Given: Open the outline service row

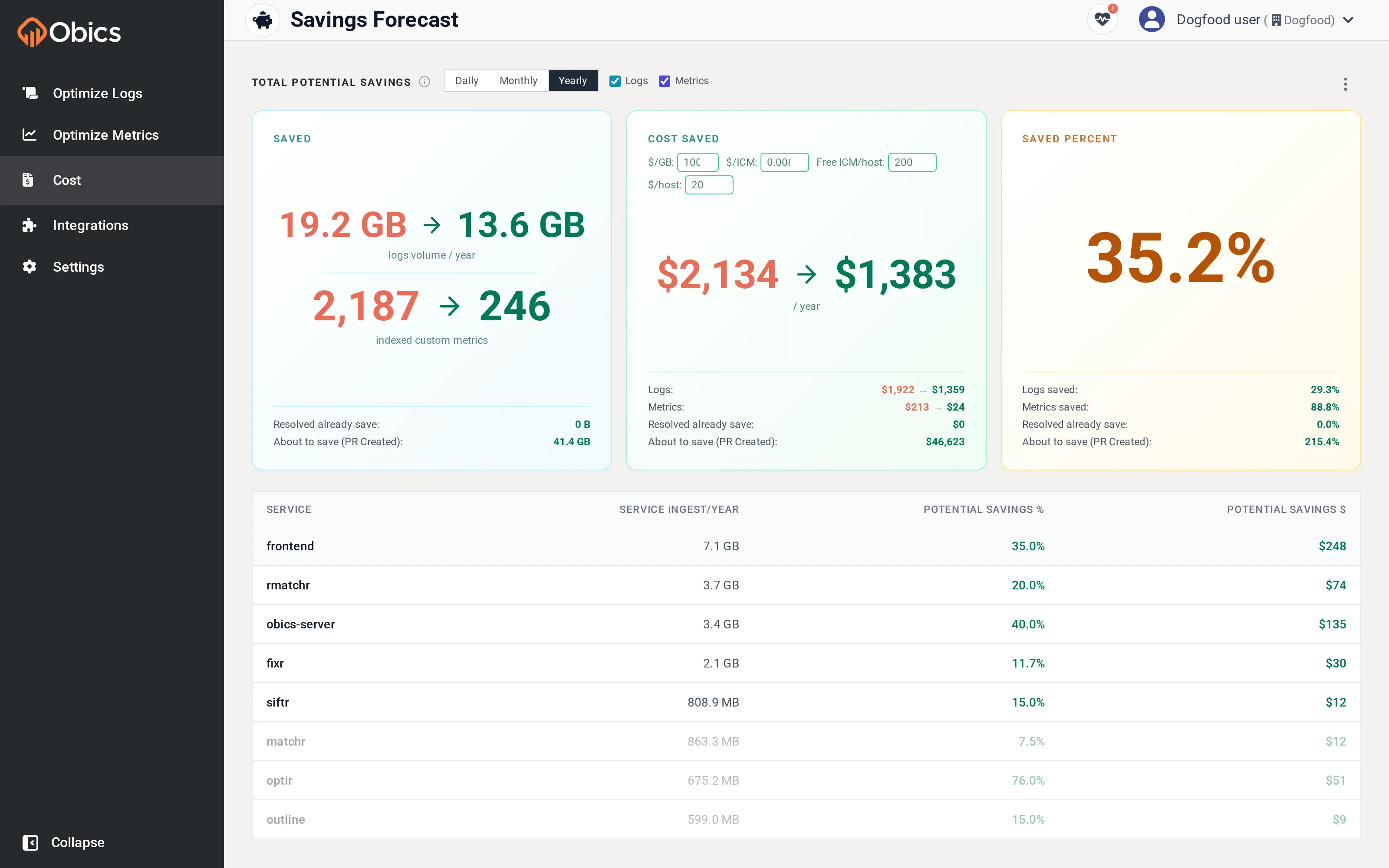Looking at the screenshot, I should click(x=806, y=819).
